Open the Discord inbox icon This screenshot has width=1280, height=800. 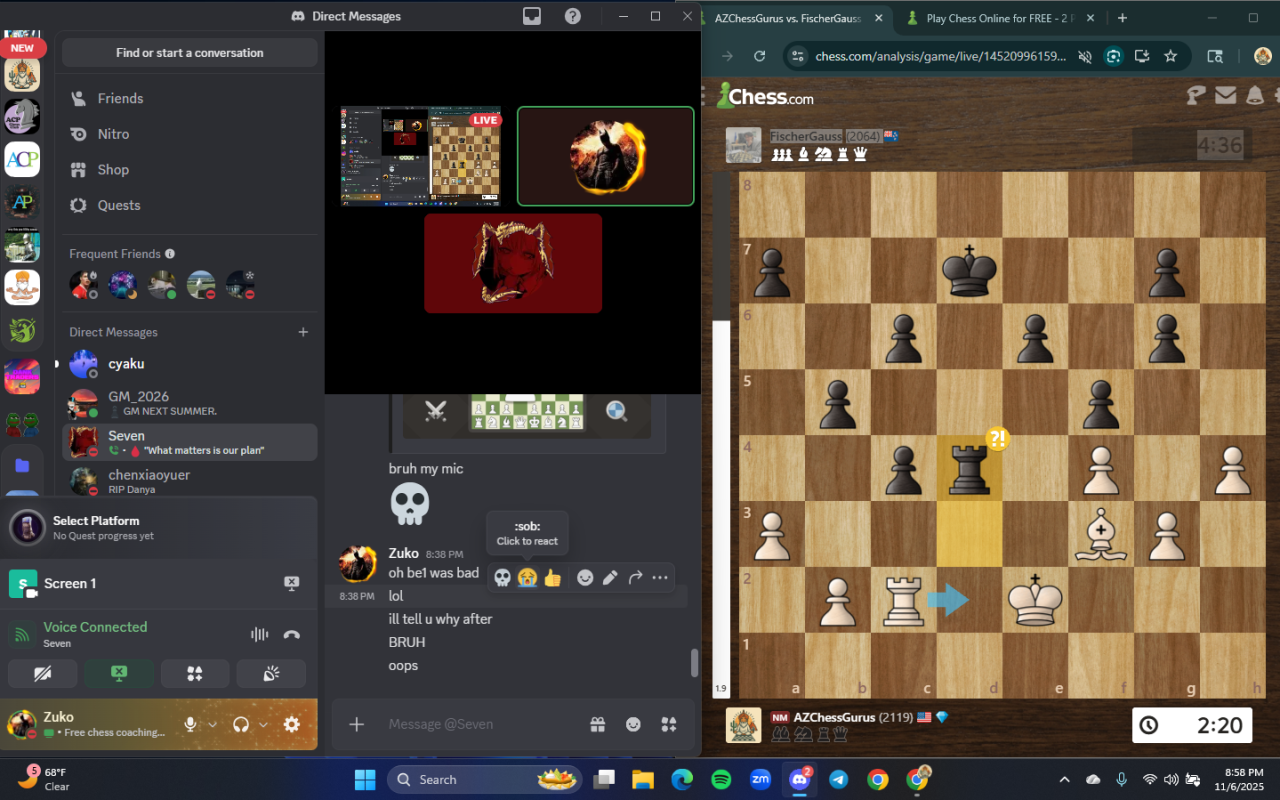[x=532, y=16]
